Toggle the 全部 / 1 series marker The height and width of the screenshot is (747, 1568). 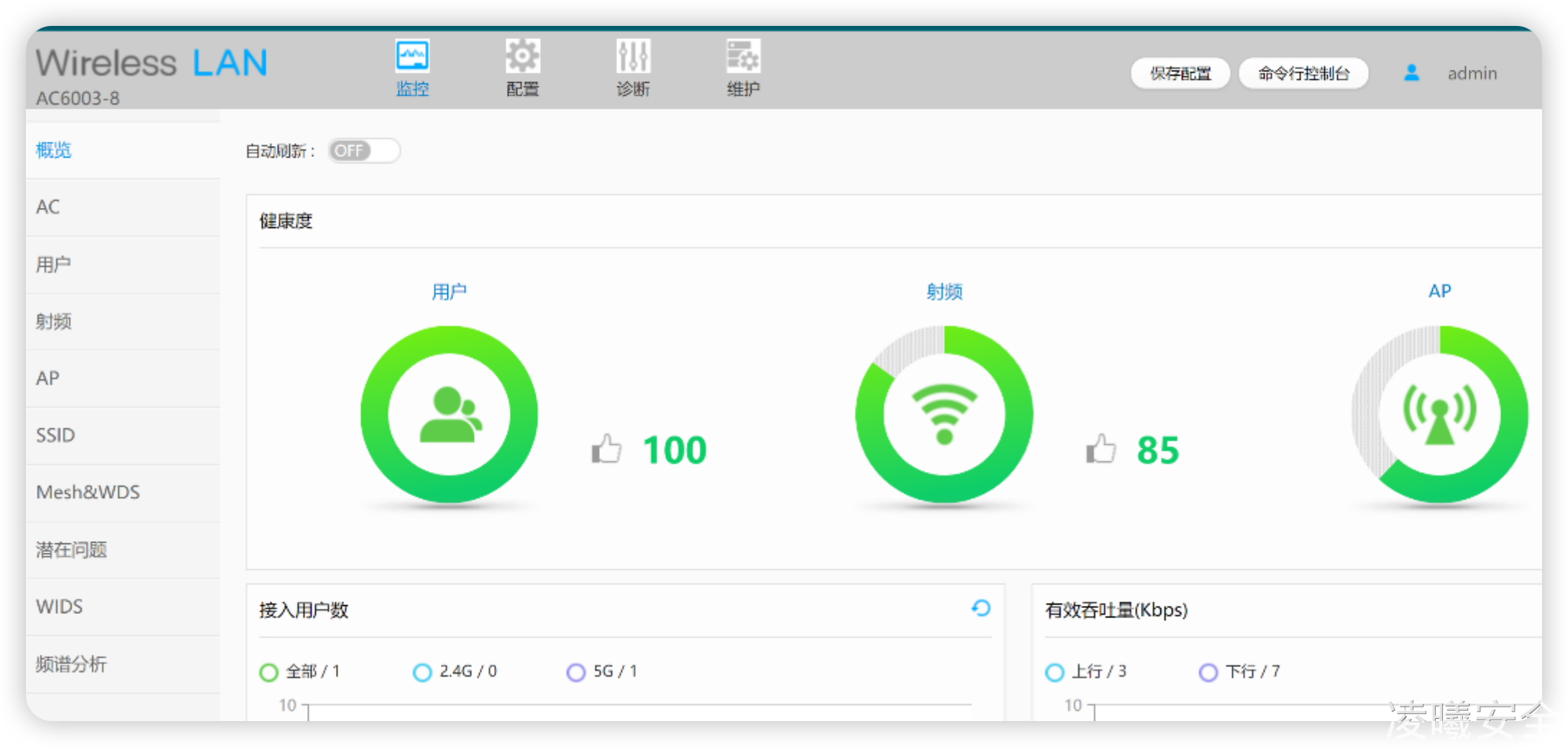point(269,672)
